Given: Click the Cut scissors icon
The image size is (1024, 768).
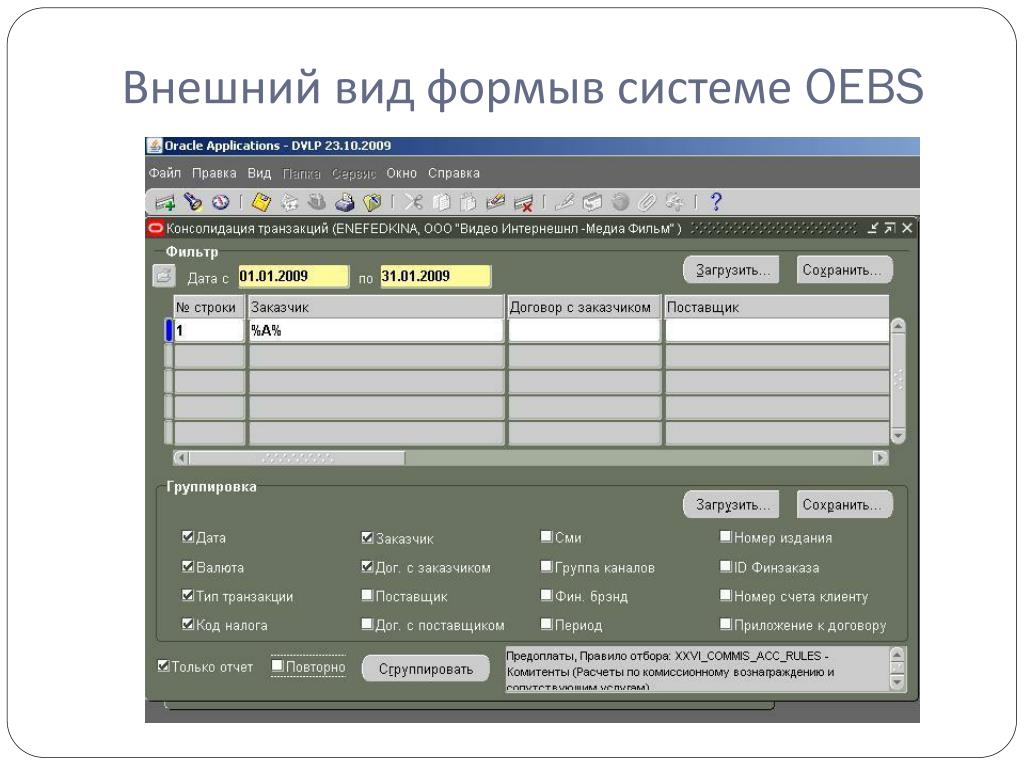Looking at the screenshot, I should [x=413, y=202].
